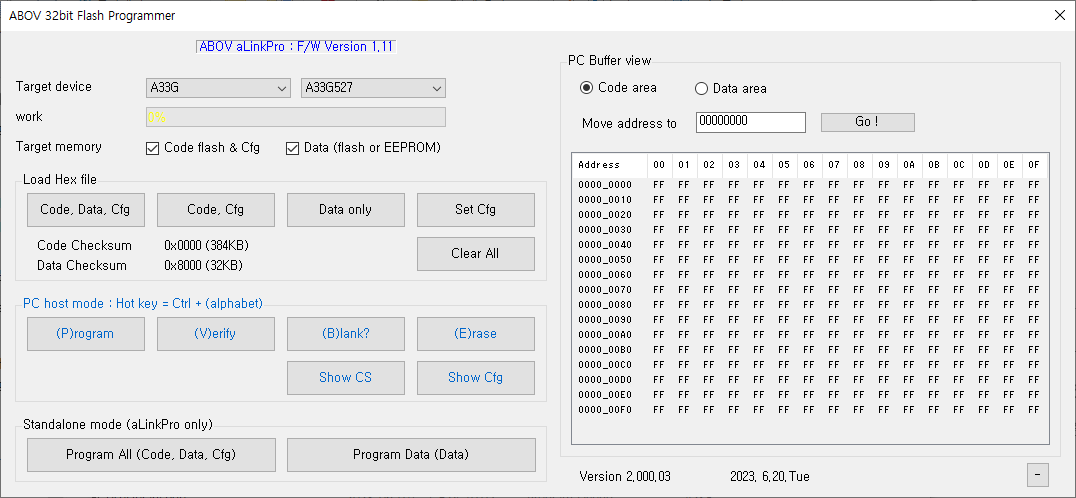The height and width of the screenshot is (498, 1076).
Task: Toggle the Code flash & Cfg checkbox
Action: pos(153,148)
